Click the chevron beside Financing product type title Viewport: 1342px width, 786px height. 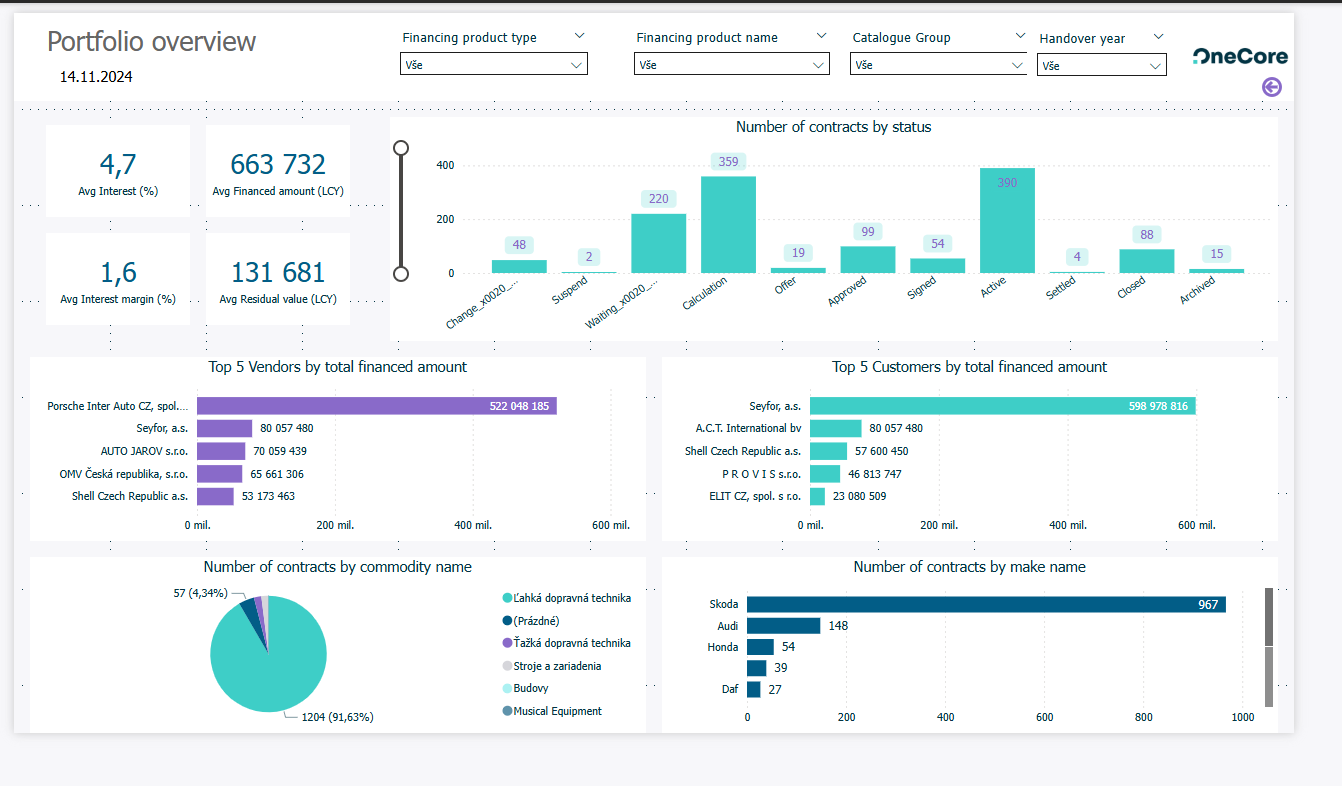point(579,36)
